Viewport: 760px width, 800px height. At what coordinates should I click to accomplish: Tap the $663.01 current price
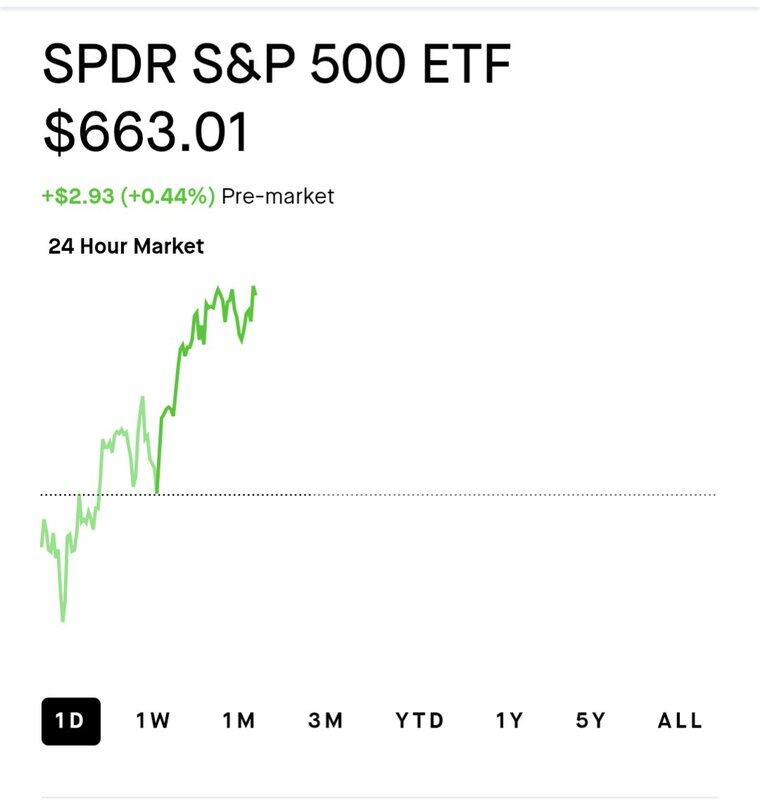click(x=146, y=133)
